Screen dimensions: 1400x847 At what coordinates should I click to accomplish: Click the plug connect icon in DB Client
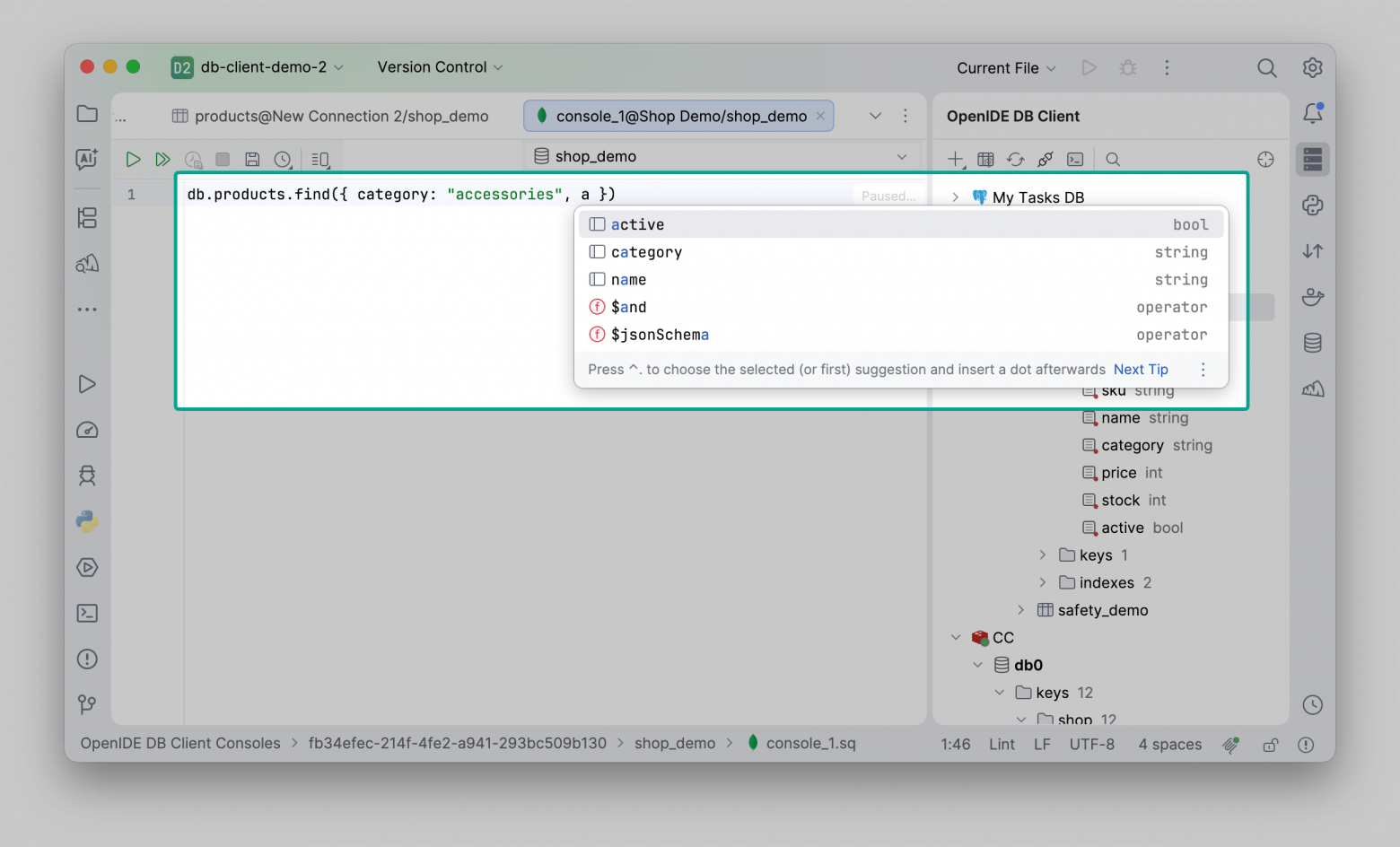coord(1046,159)
